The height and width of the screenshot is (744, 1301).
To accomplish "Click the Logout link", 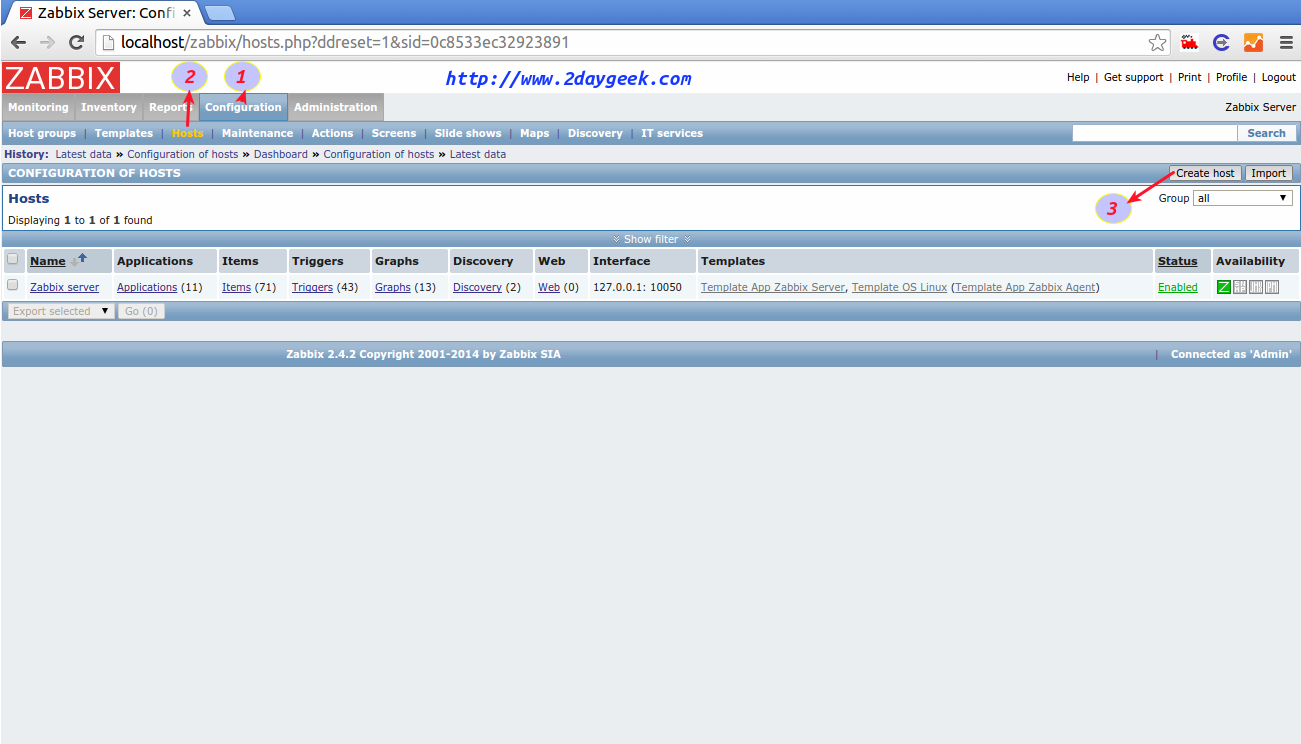I will pyautogui.click(x=1279, y=77).
